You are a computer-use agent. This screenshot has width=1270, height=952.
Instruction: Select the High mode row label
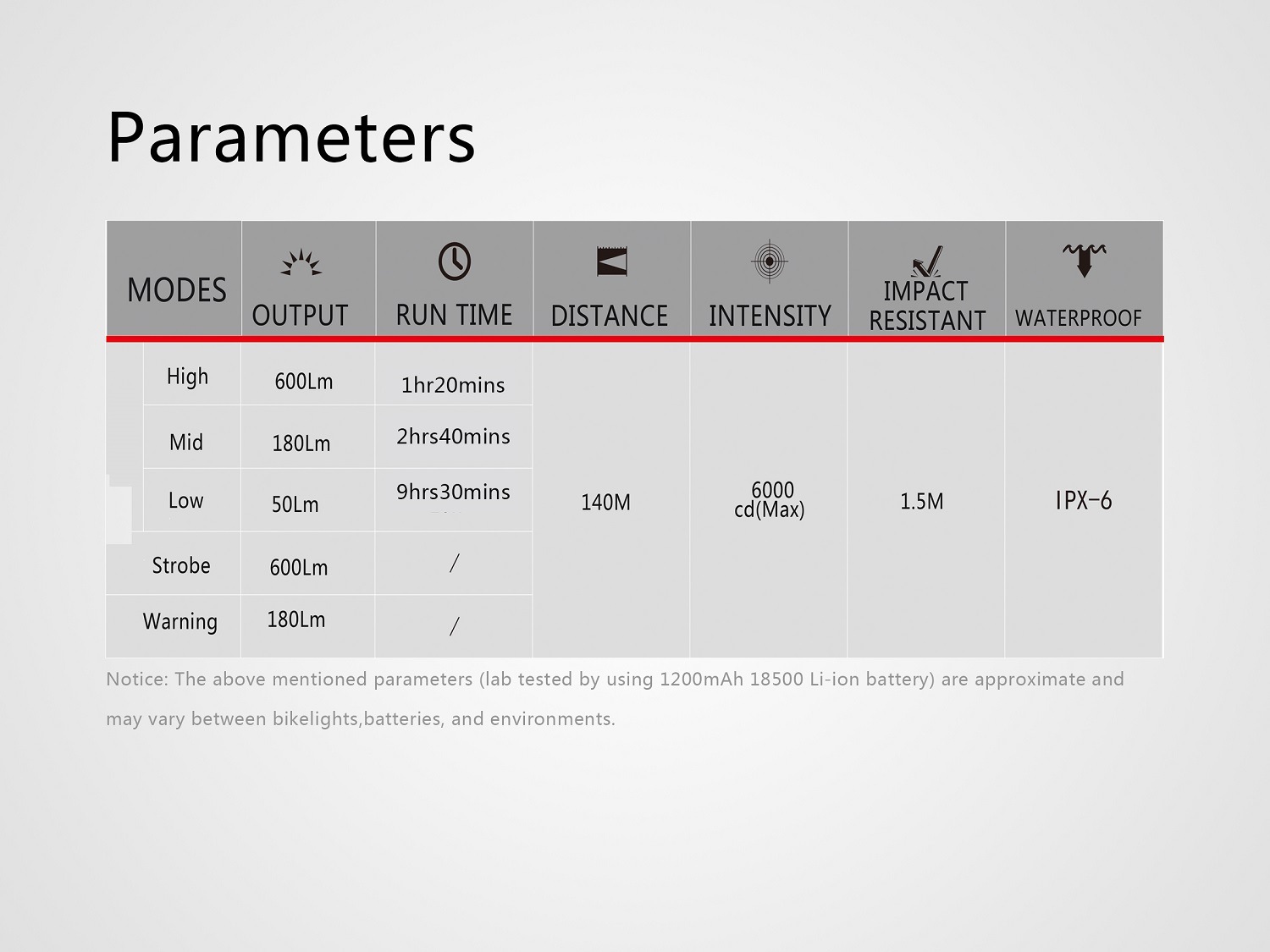coord(187,377)
